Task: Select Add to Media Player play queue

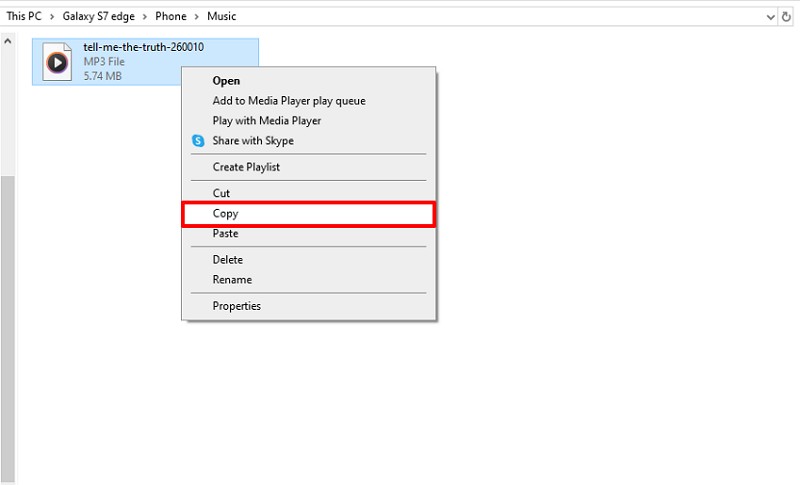Action: (308, 100)
